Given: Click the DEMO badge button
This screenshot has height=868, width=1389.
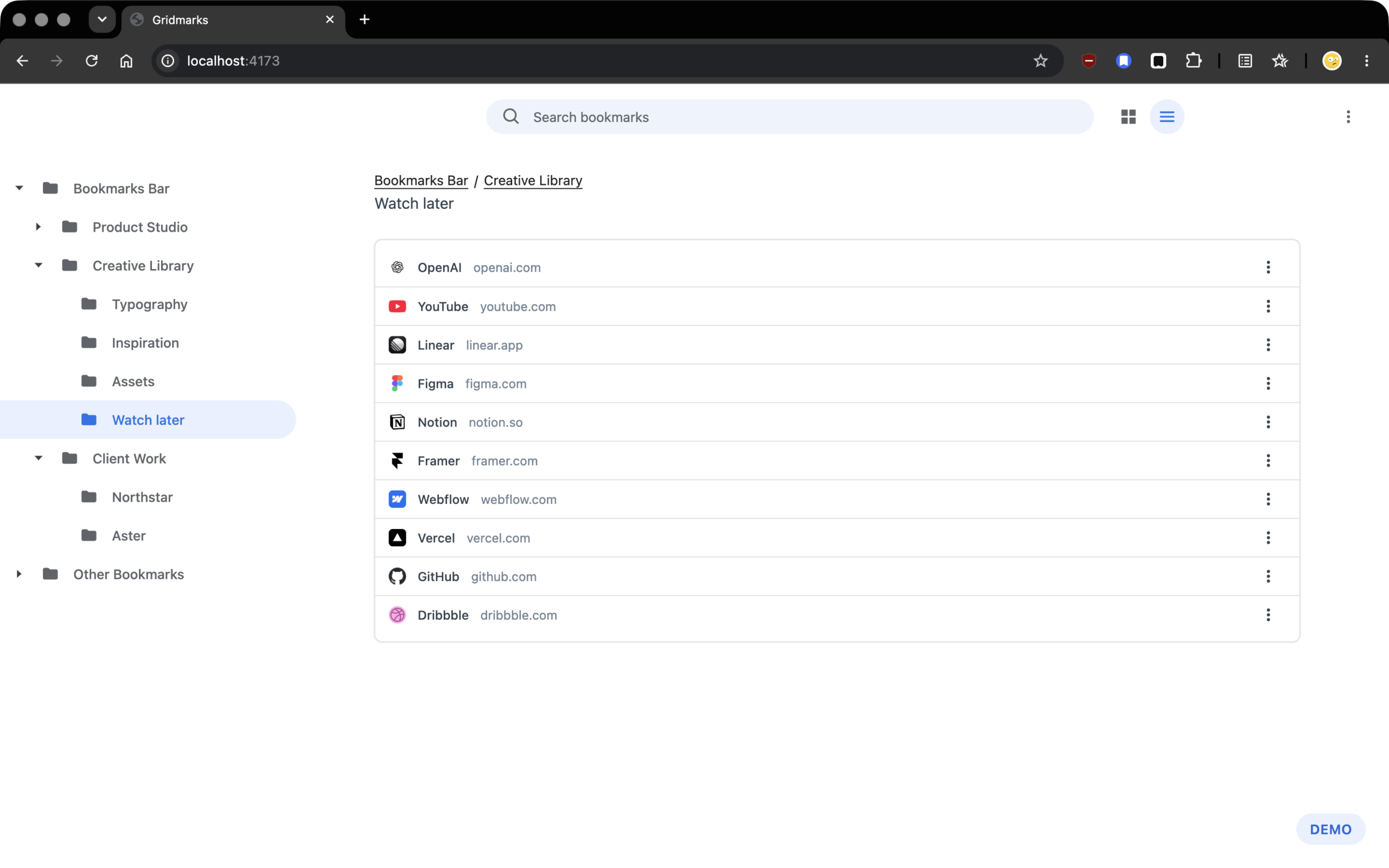Looking at the screenshot, I should click(1330, 829).
